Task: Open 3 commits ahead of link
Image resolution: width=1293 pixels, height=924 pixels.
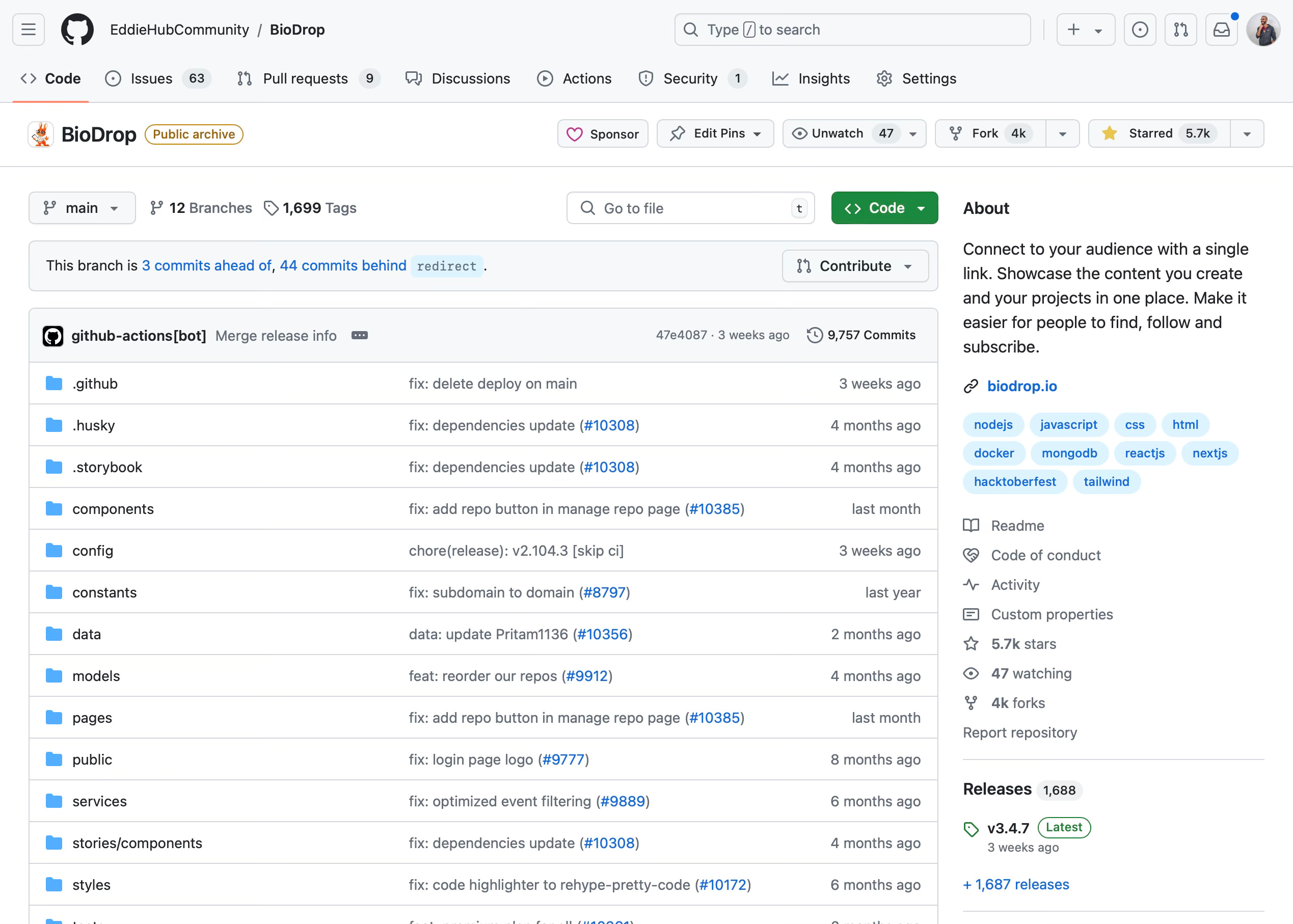Action: (206, 266)
